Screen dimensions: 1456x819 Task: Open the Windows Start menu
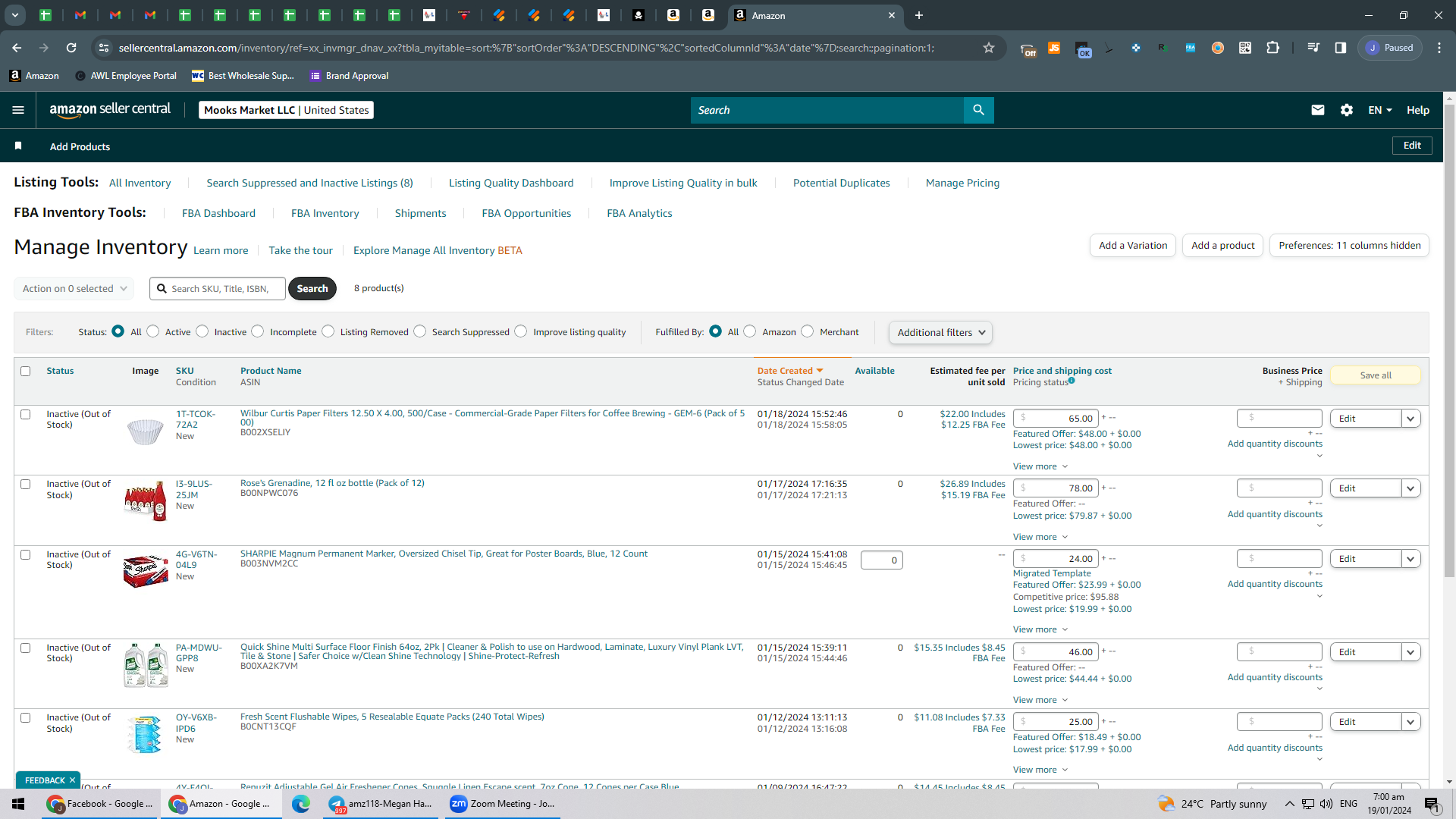[18, 804]
